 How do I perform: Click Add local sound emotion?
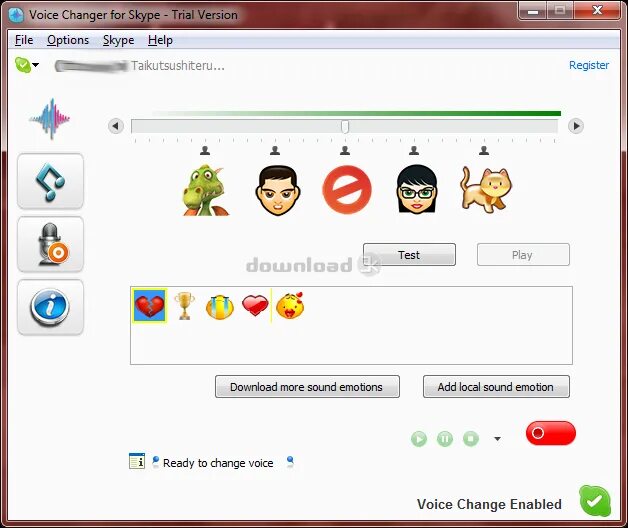[x=496, y=387]
